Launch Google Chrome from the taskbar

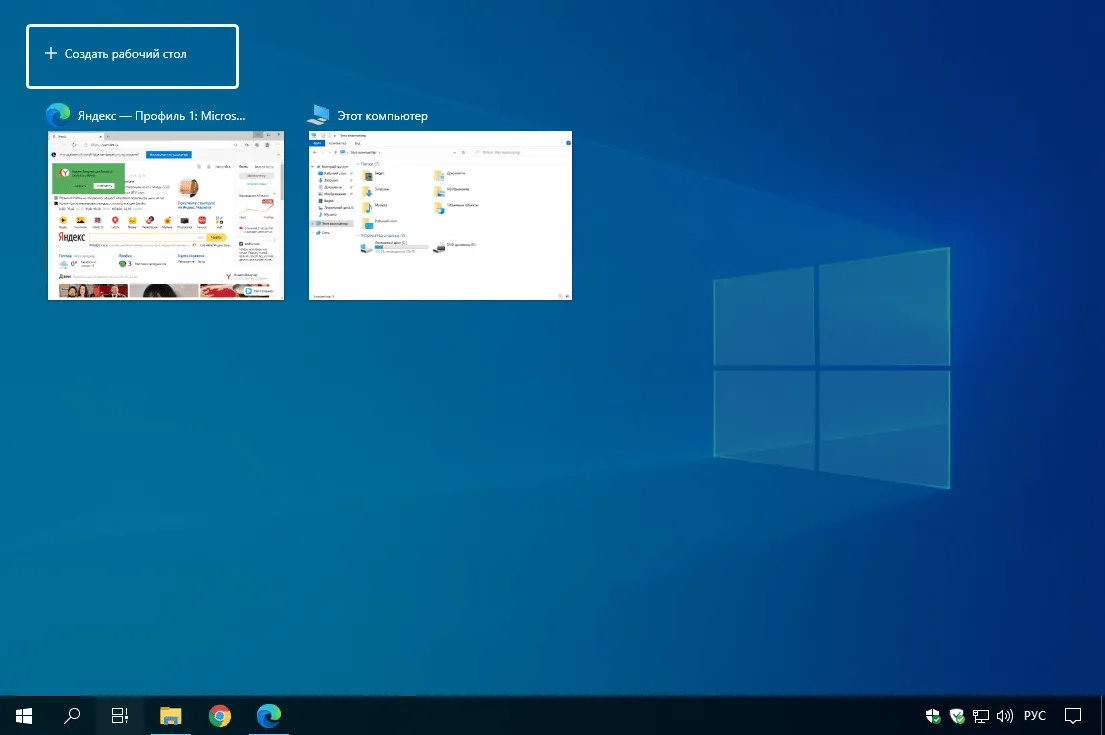coord(220,716)
